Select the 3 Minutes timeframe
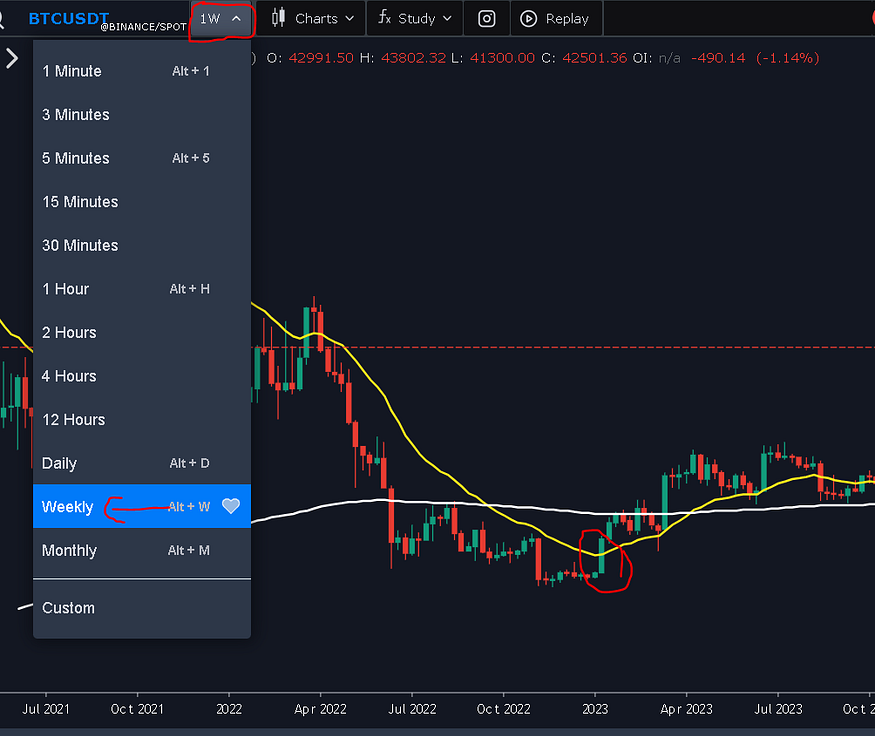Image resolution: width=875 pixels, height=736 pixels. tap(142, 115)
